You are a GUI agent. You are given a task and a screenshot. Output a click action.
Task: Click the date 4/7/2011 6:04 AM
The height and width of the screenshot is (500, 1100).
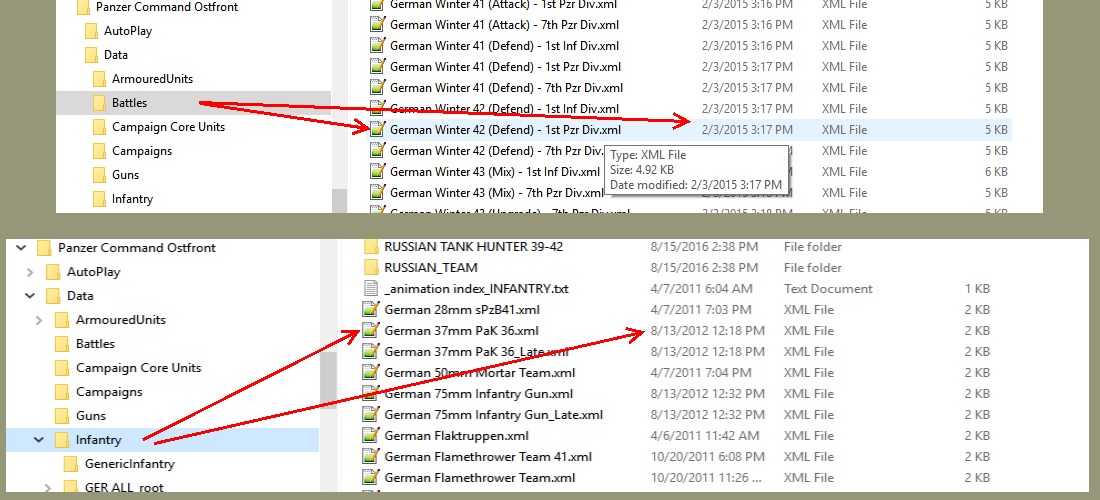(702, 288)
